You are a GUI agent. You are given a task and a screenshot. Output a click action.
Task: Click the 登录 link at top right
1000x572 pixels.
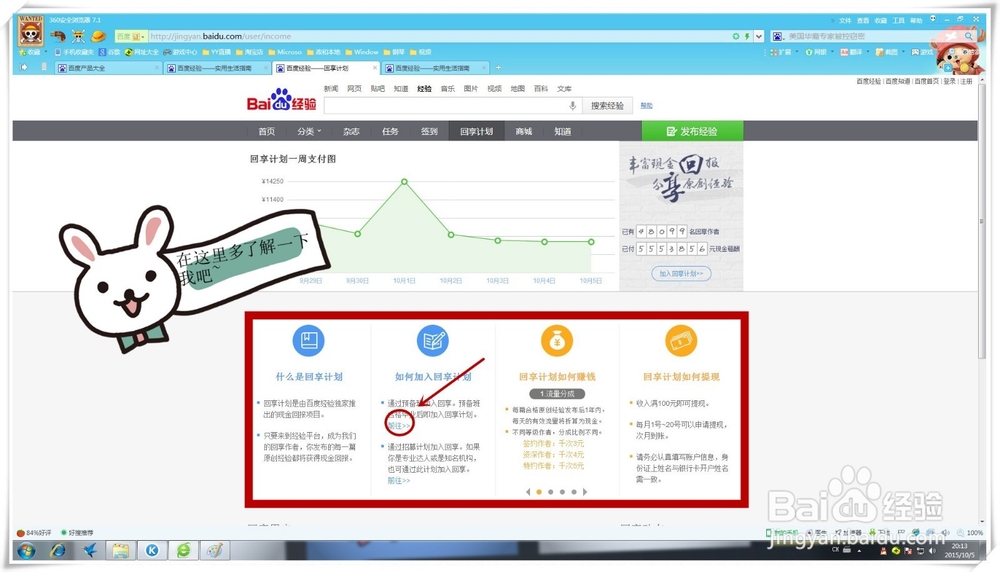(950, 82)
